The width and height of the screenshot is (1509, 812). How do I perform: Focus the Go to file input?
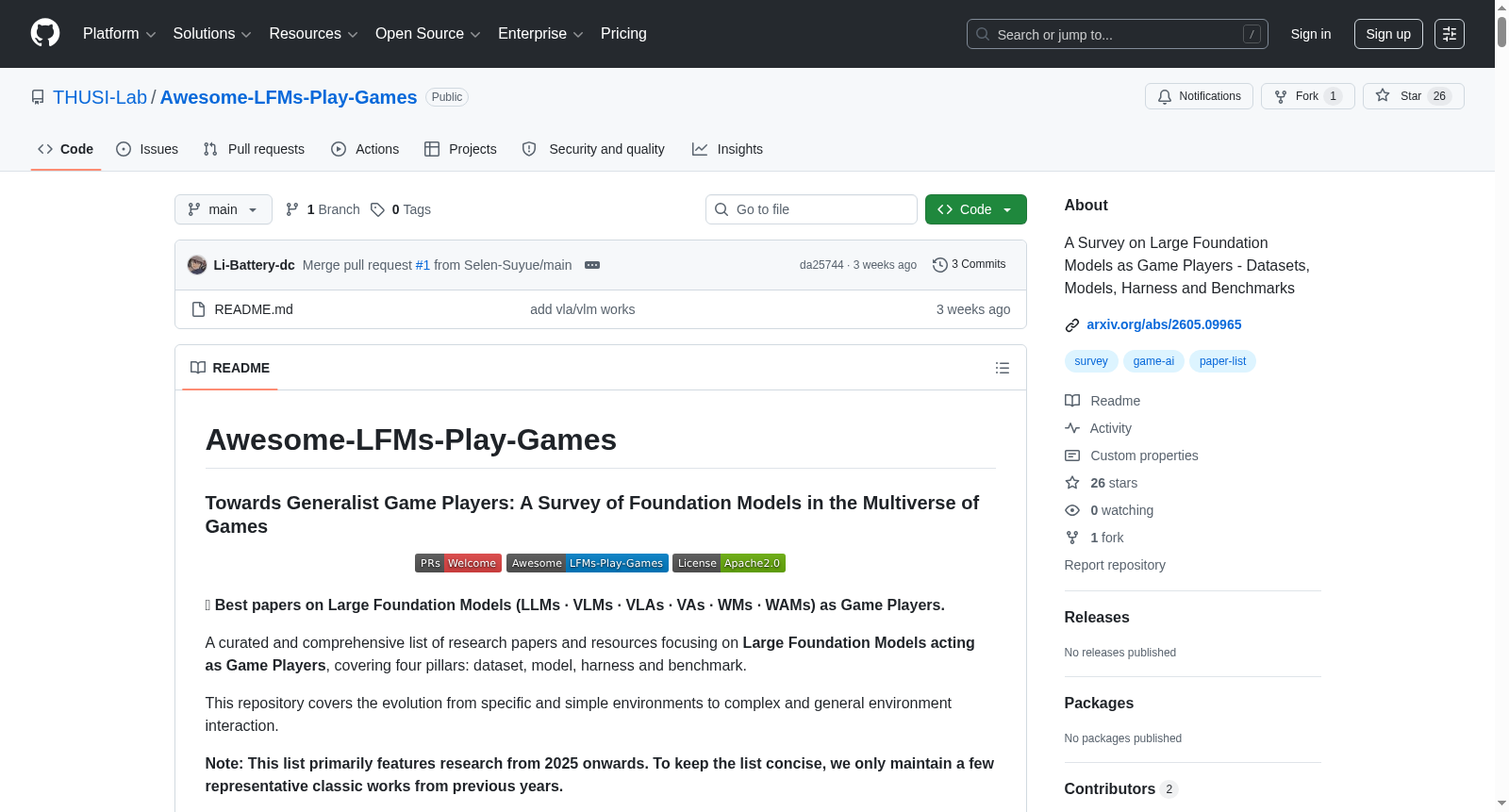811,209
